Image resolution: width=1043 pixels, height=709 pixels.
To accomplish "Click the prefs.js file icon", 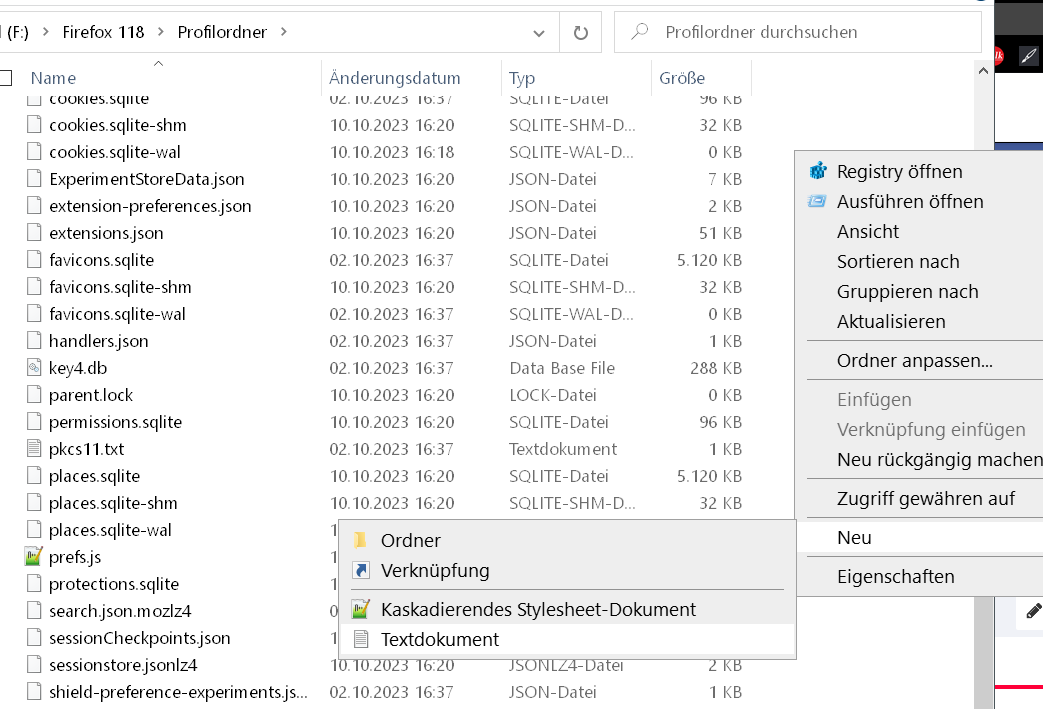I will click(34, 557).
